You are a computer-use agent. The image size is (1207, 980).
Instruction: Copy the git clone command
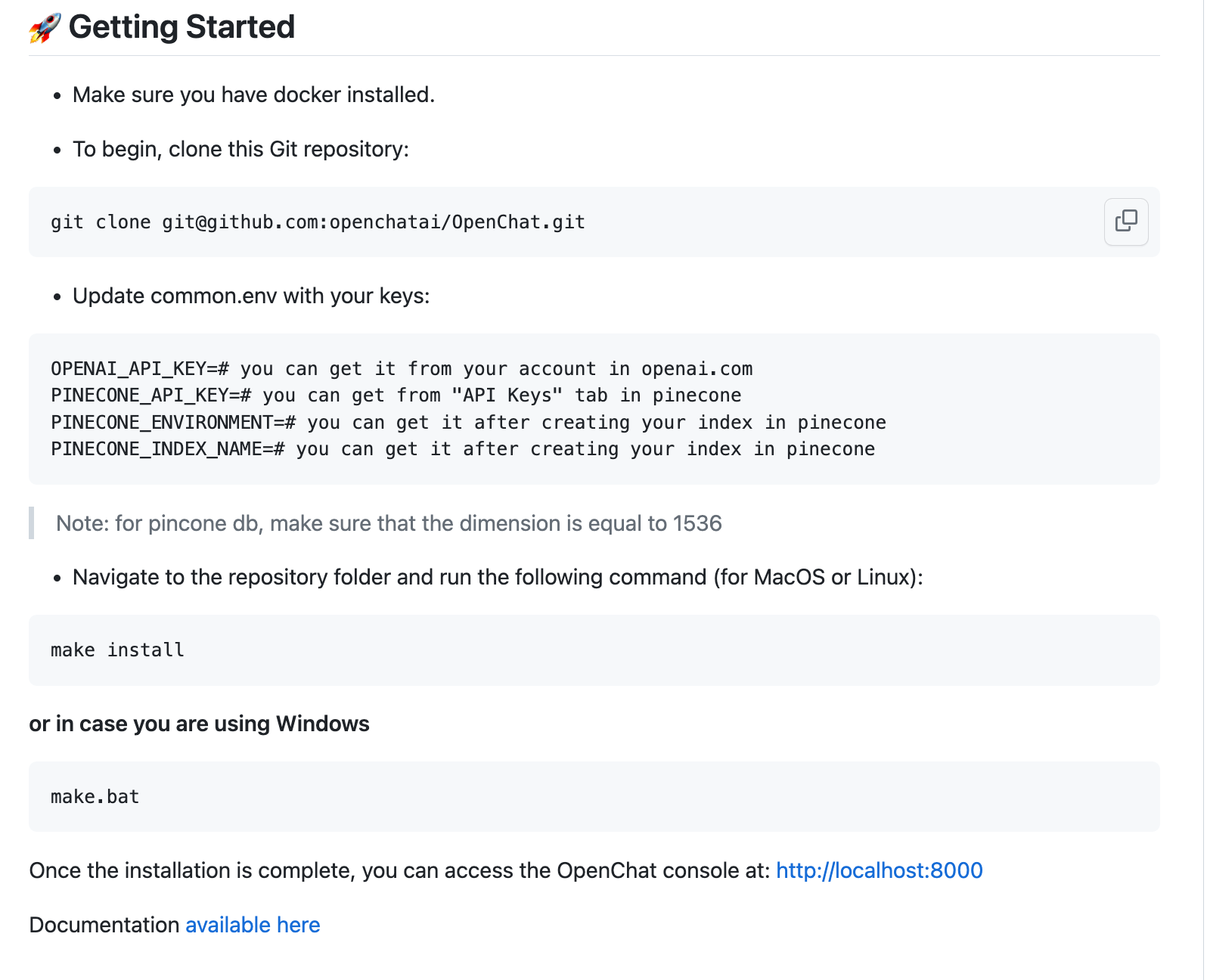coord(1126,222)
